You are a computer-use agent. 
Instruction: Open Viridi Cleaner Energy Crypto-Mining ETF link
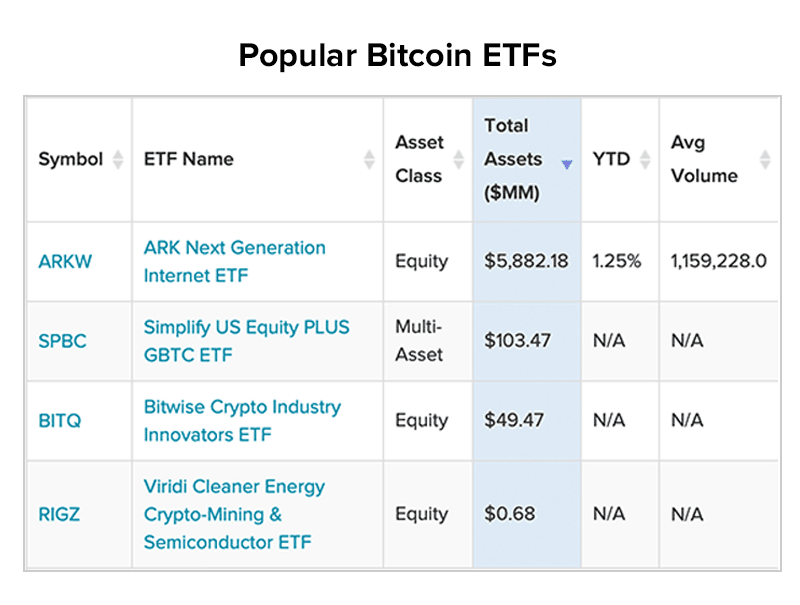[x=234, y=514]
